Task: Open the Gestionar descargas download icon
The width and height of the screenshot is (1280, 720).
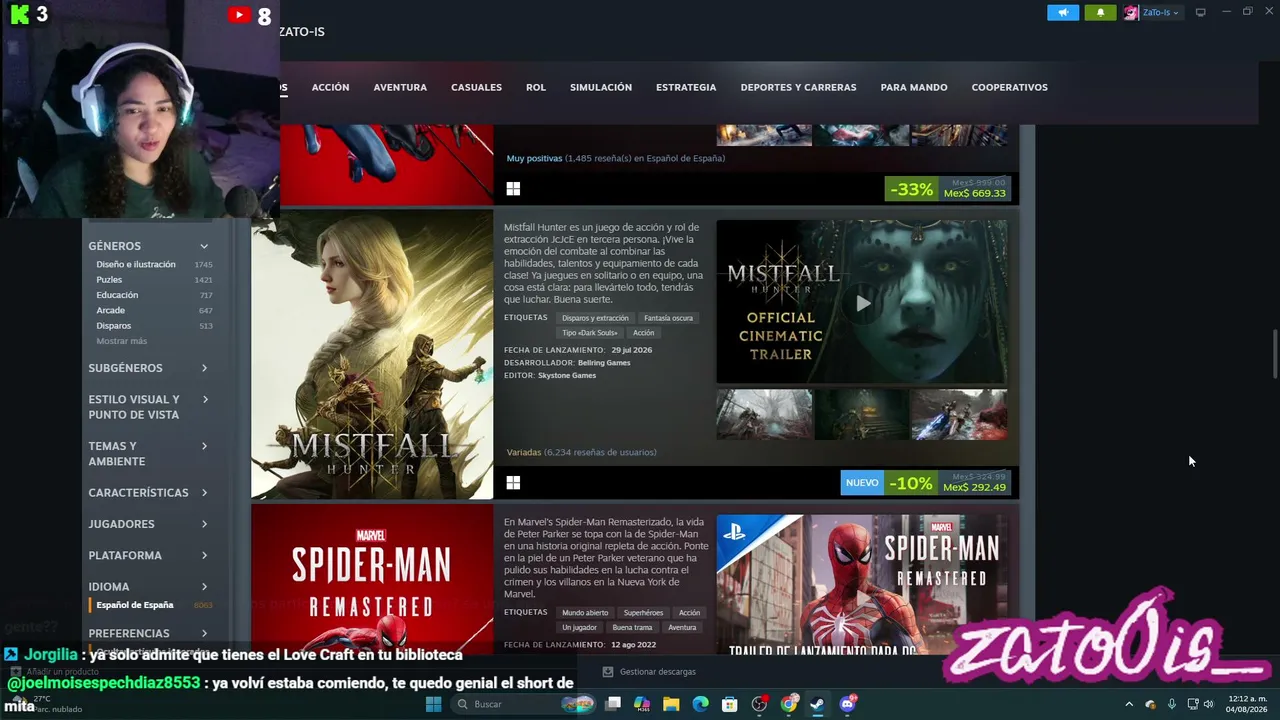Action: click(608, 672)
